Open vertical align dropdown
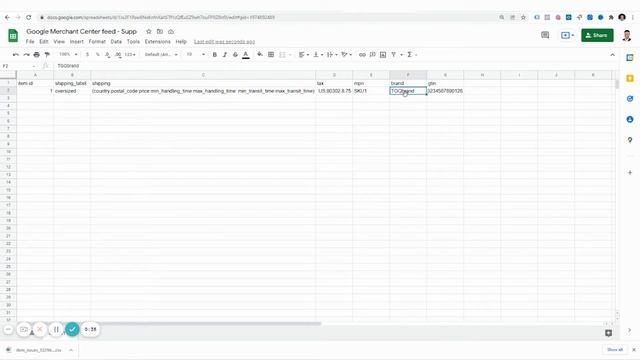This screenshot has width=640, height=360. click(318, 55)
